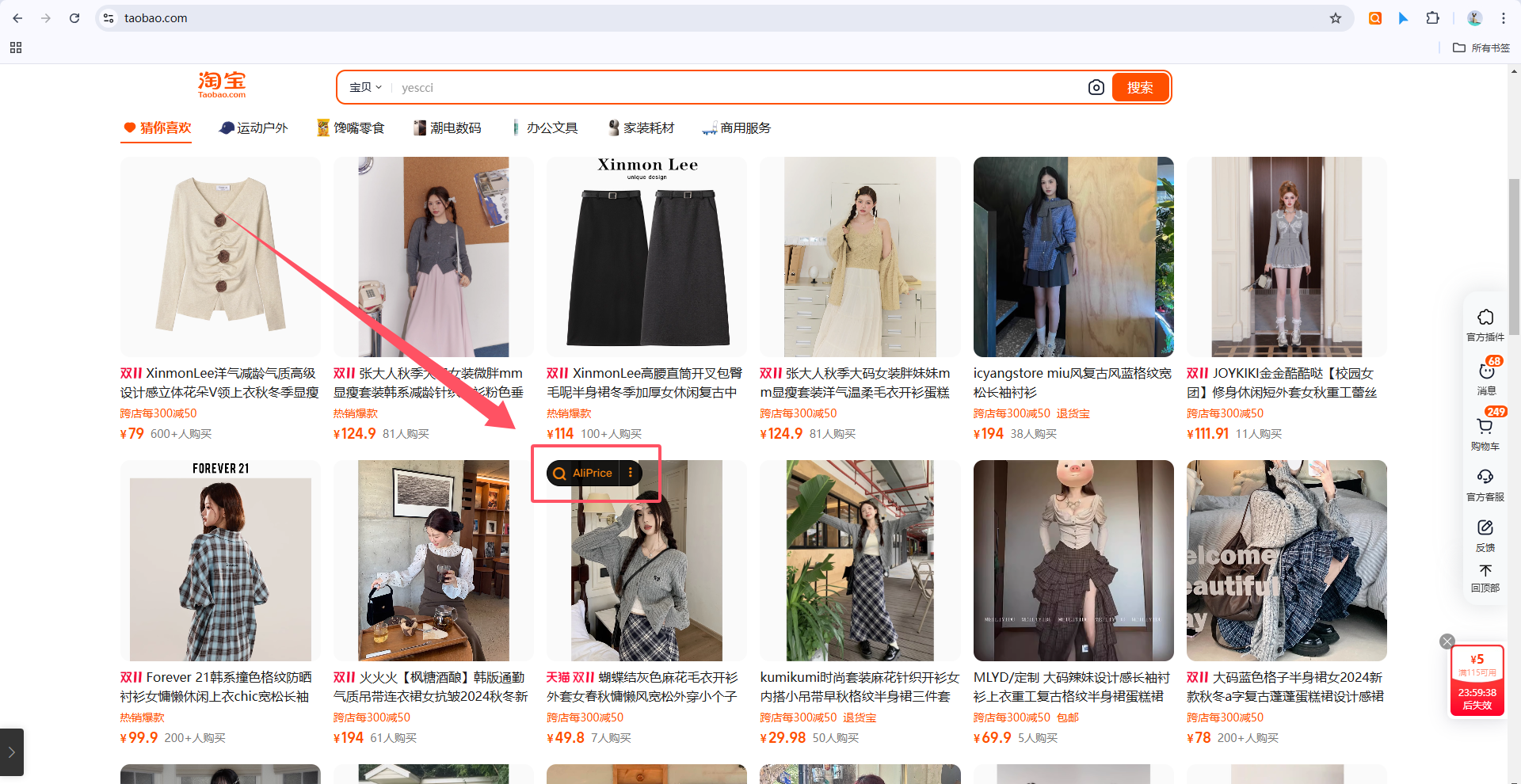Screen dimensions: 1521x784
Task: Open the 火火火 brown strap dress image
Action: pos(433,561)
